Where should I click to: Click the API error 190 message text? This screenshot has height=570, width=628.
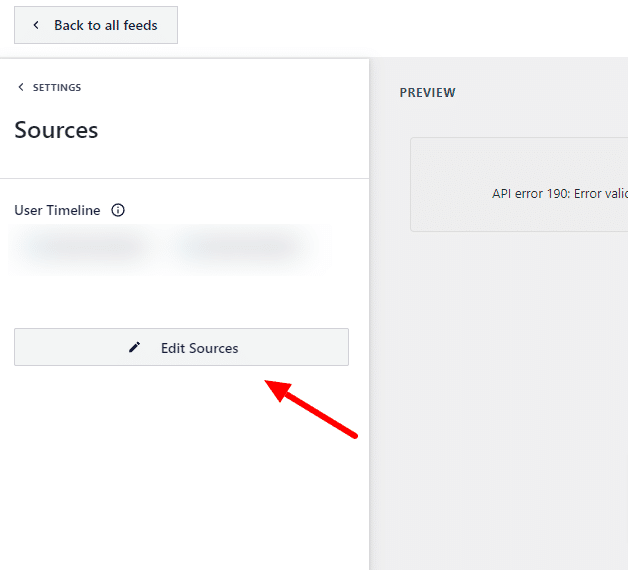pos(558,194)
